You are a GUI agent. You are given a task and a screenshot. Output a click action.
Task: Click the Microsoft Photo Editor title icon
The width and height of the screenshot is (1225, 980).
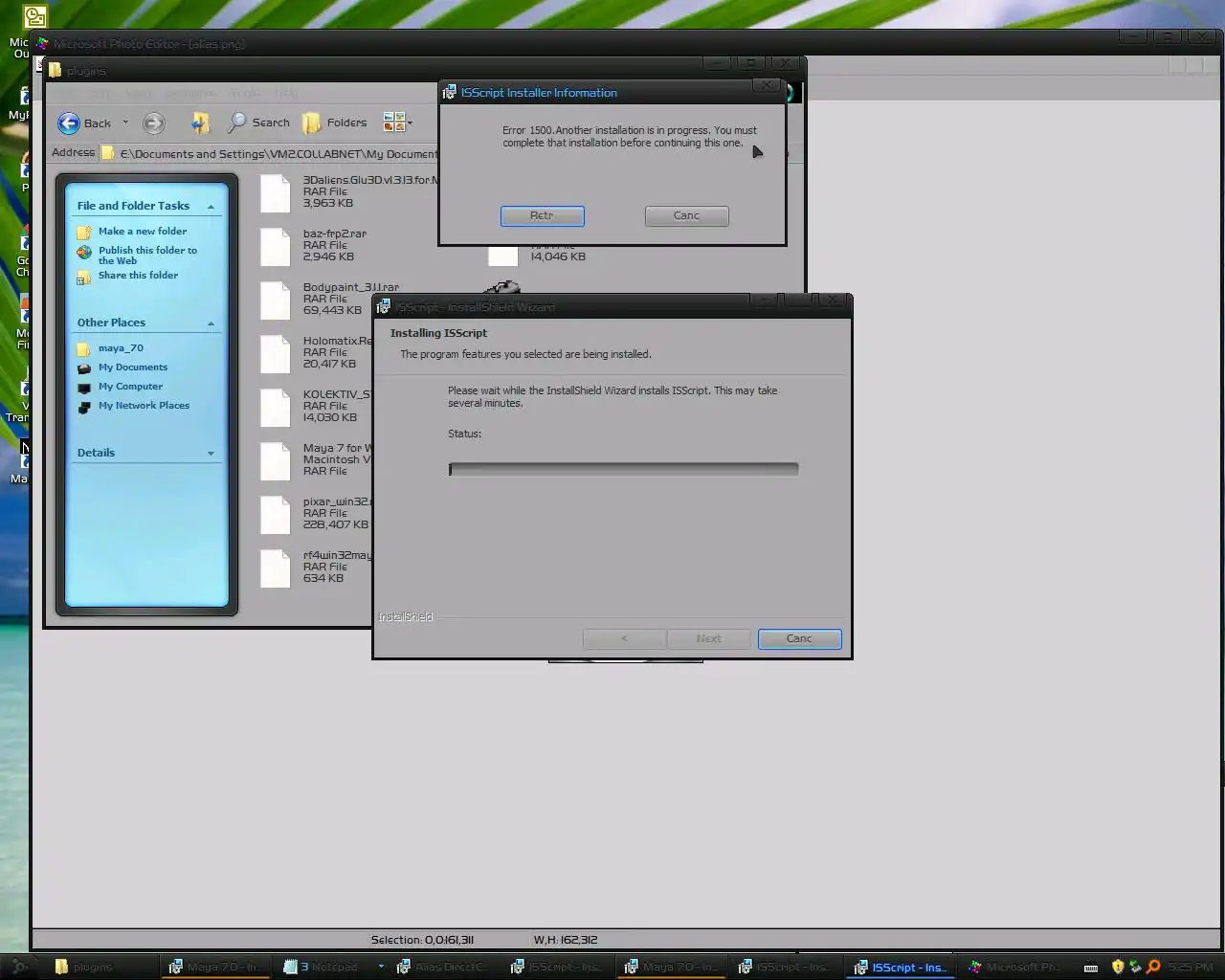pyautogui.click(x=42, y=43)
